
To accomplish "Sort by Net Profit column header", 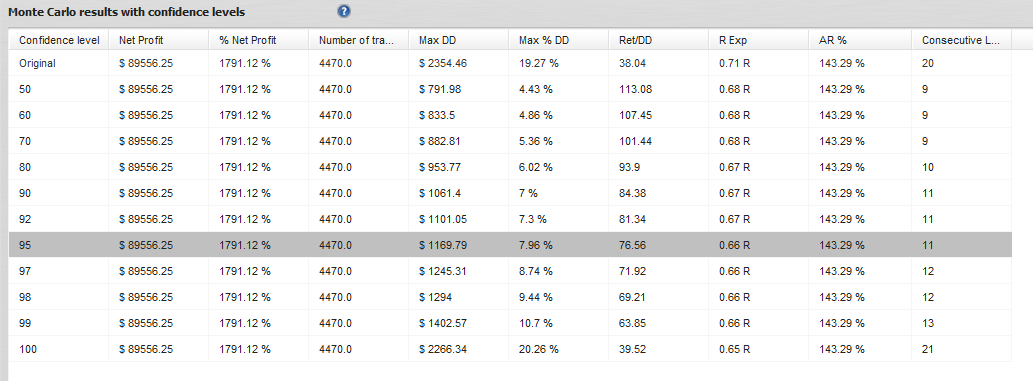I will (x=158, y=40).
